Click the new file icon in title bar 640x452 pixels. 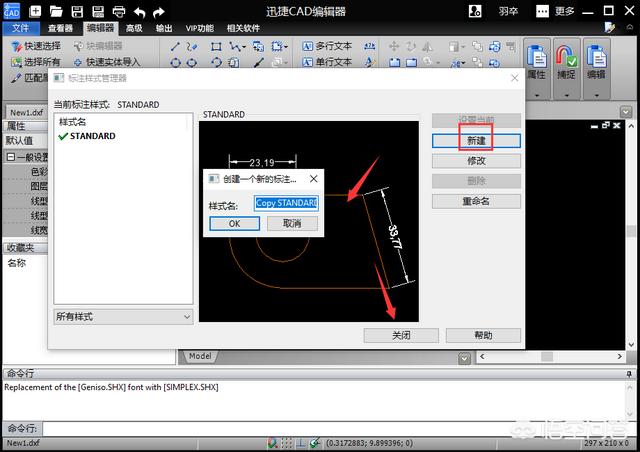coord(36,11)
